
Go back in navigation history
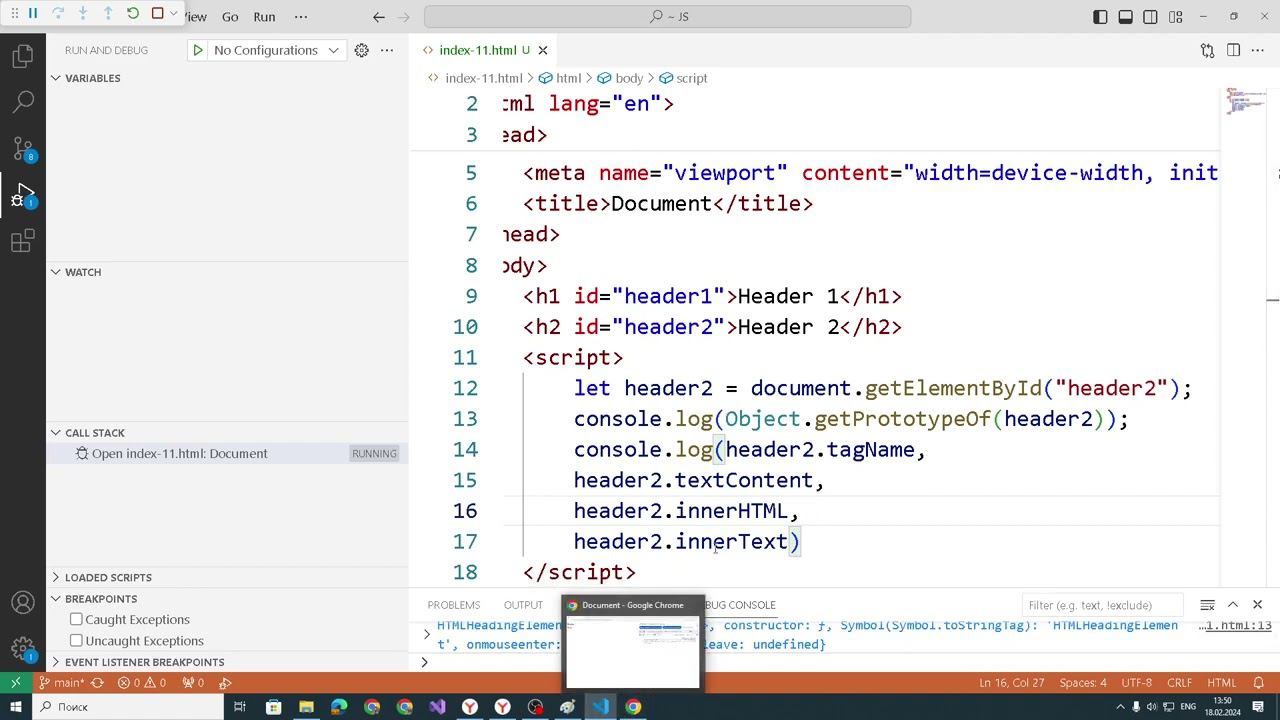coord(378,17)
